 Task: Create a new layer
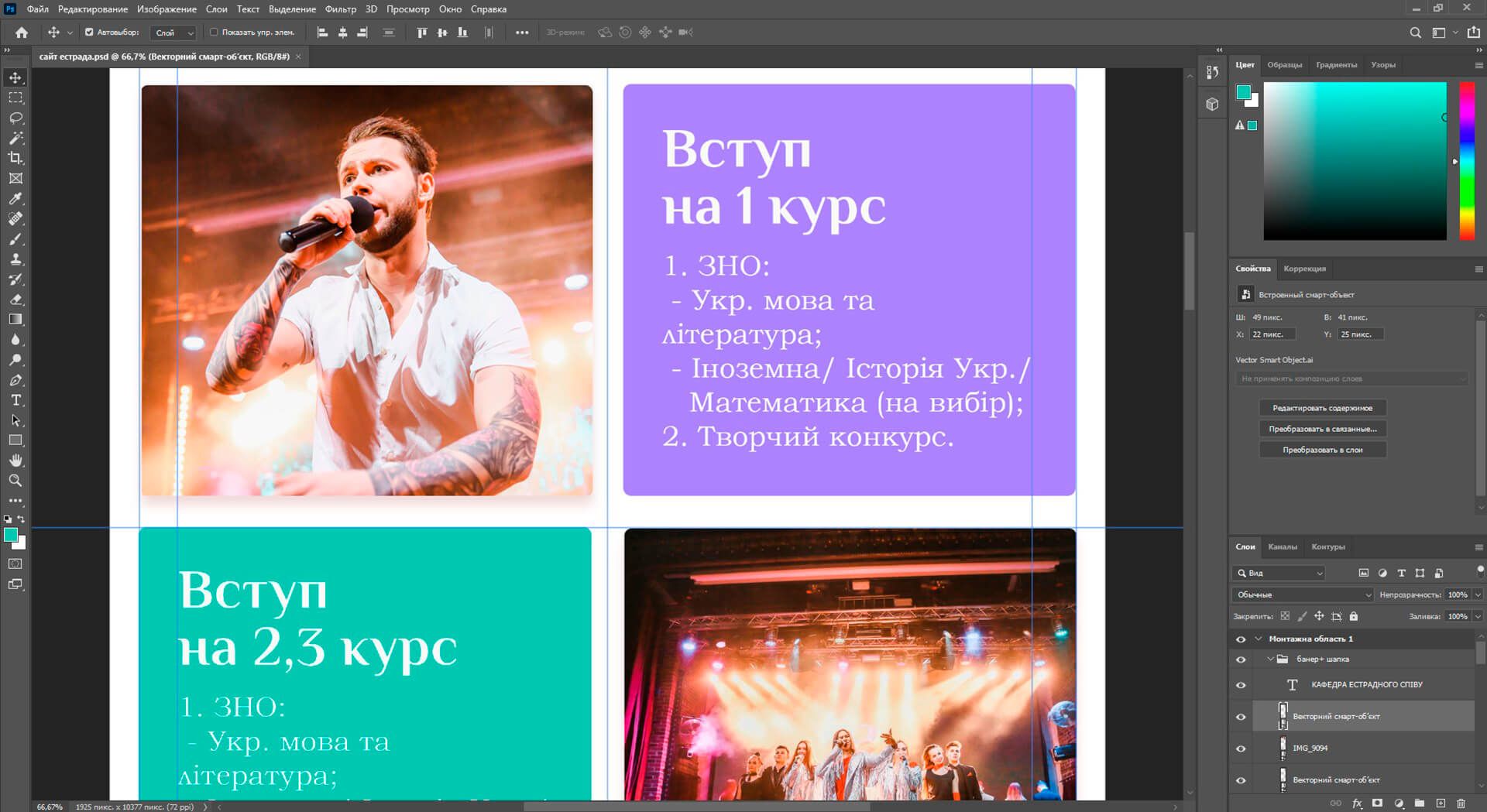(1441, 803)
